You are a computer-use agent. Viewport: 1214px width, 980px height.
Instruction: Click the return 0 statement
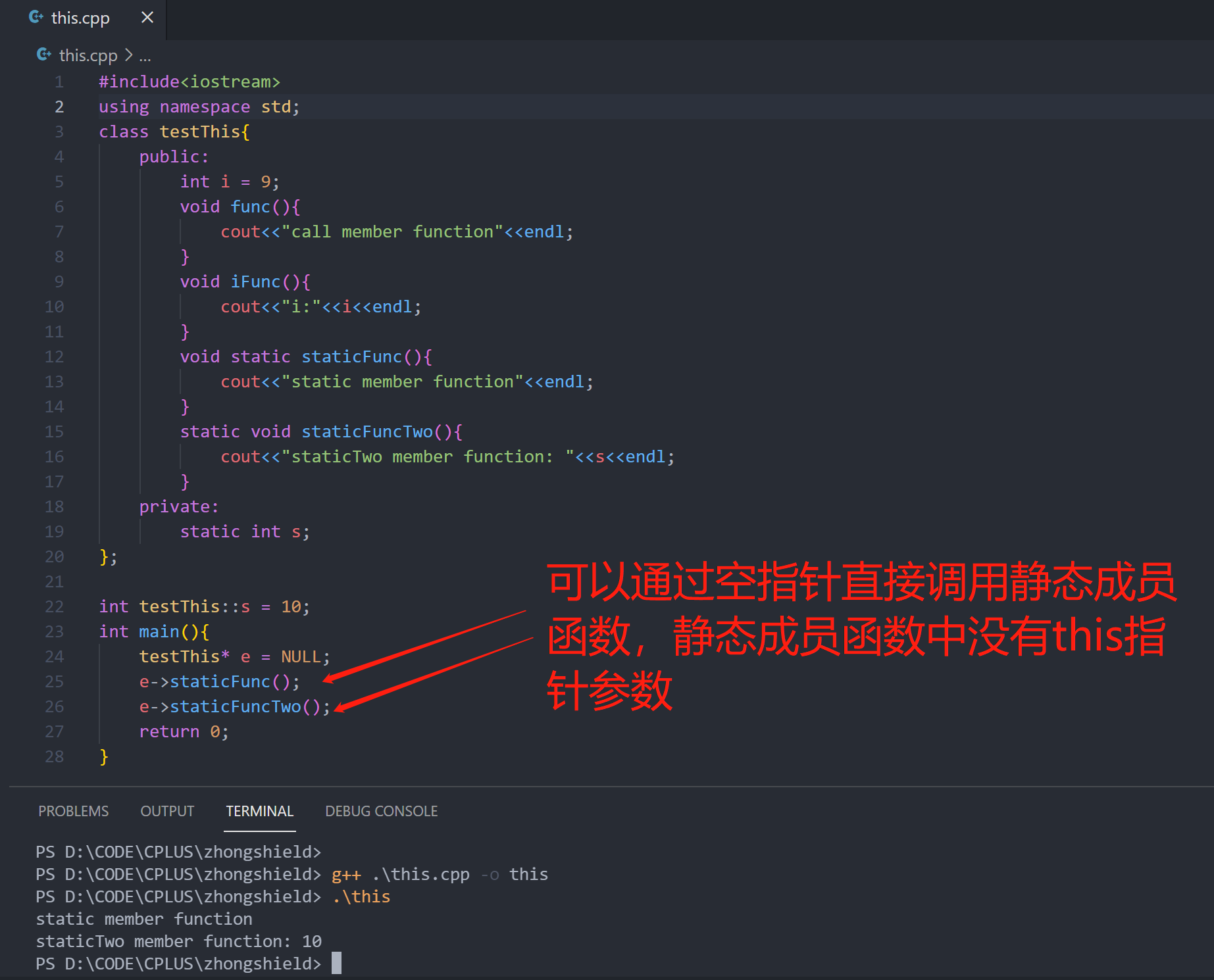pos(178,731)
